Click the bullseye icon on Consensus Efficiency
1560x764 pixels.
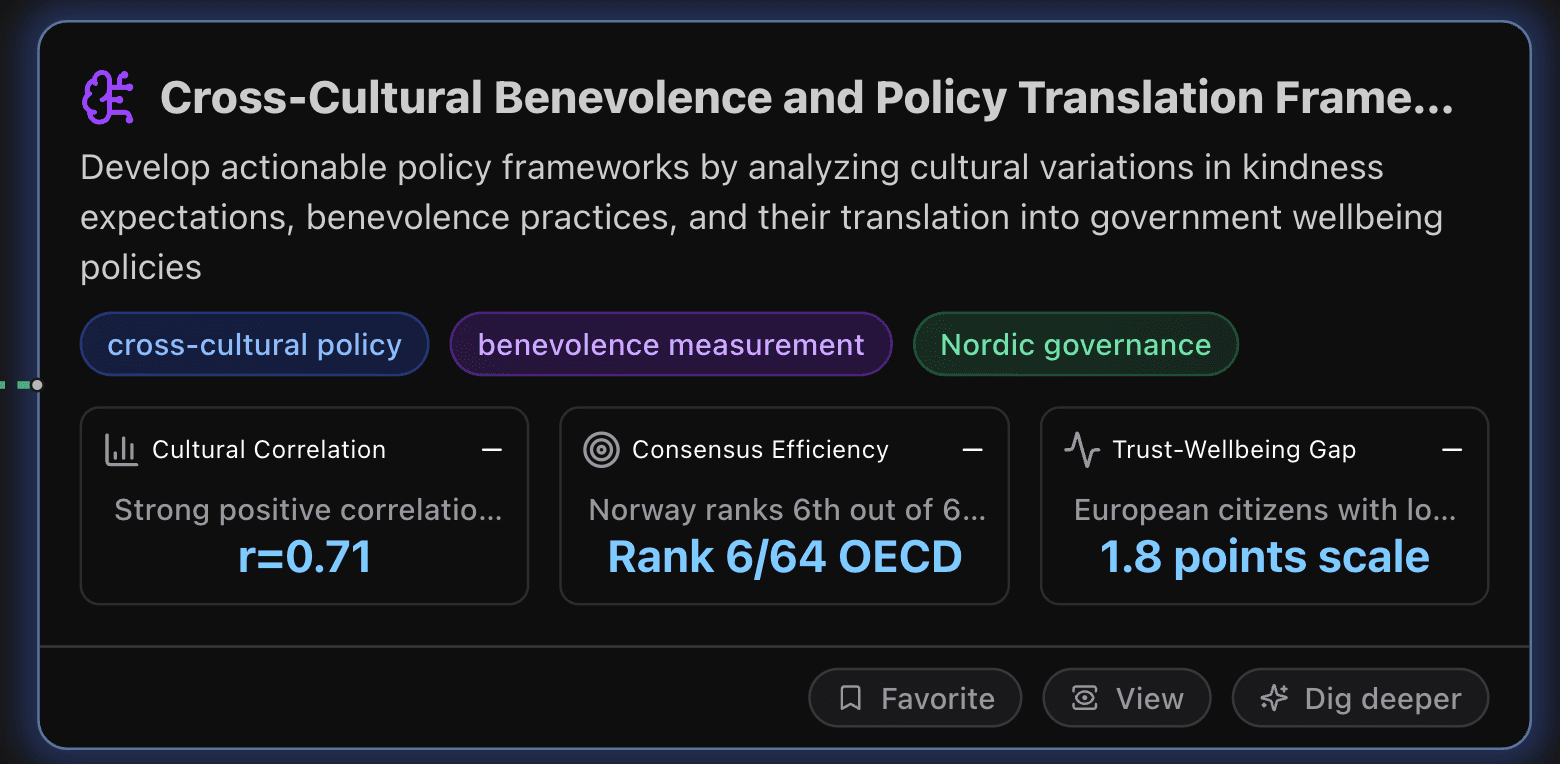click(601, 449)
